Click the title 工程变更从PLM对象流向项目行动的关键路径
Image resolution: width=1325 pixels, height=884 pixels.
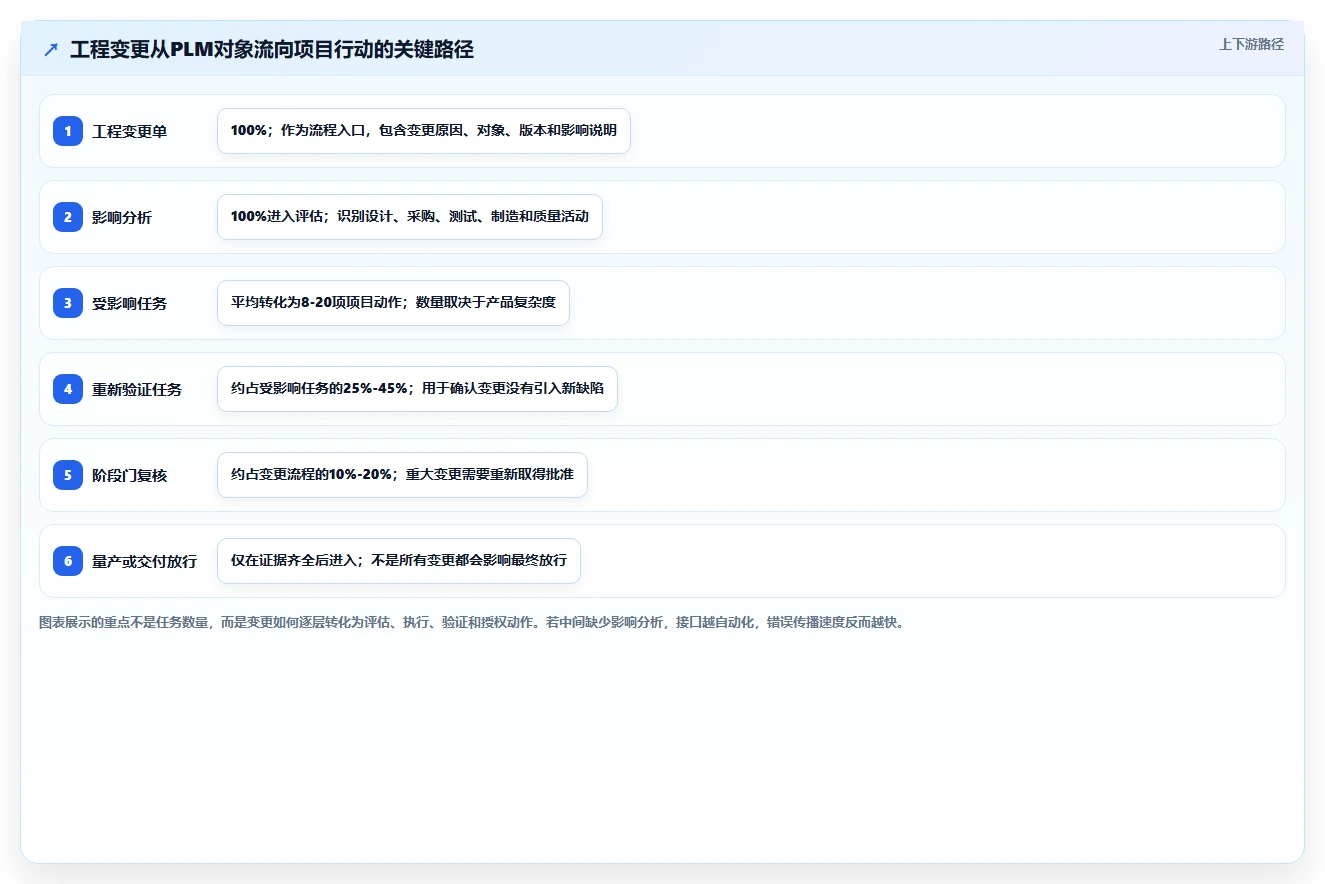pyautogui.click(x=272, y=50)
